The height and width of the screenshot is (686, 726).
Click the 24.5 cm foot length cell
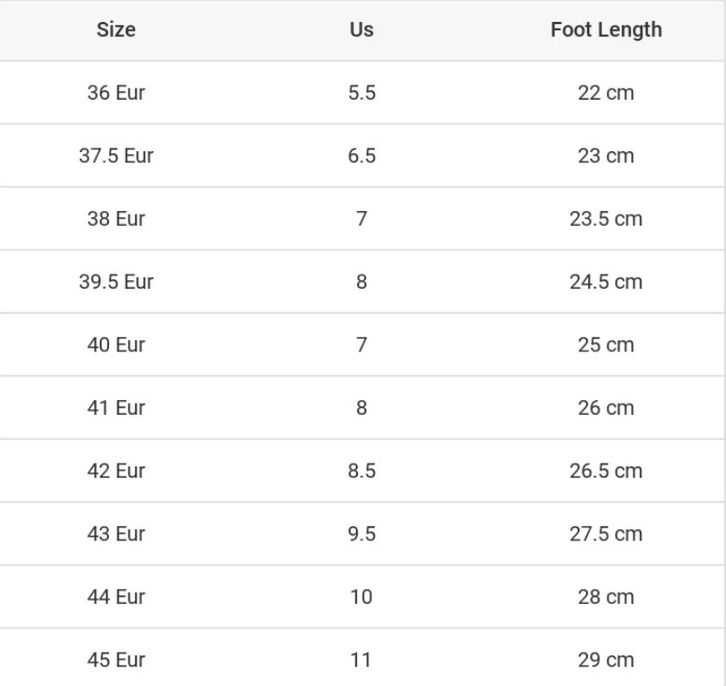[606, 282]
